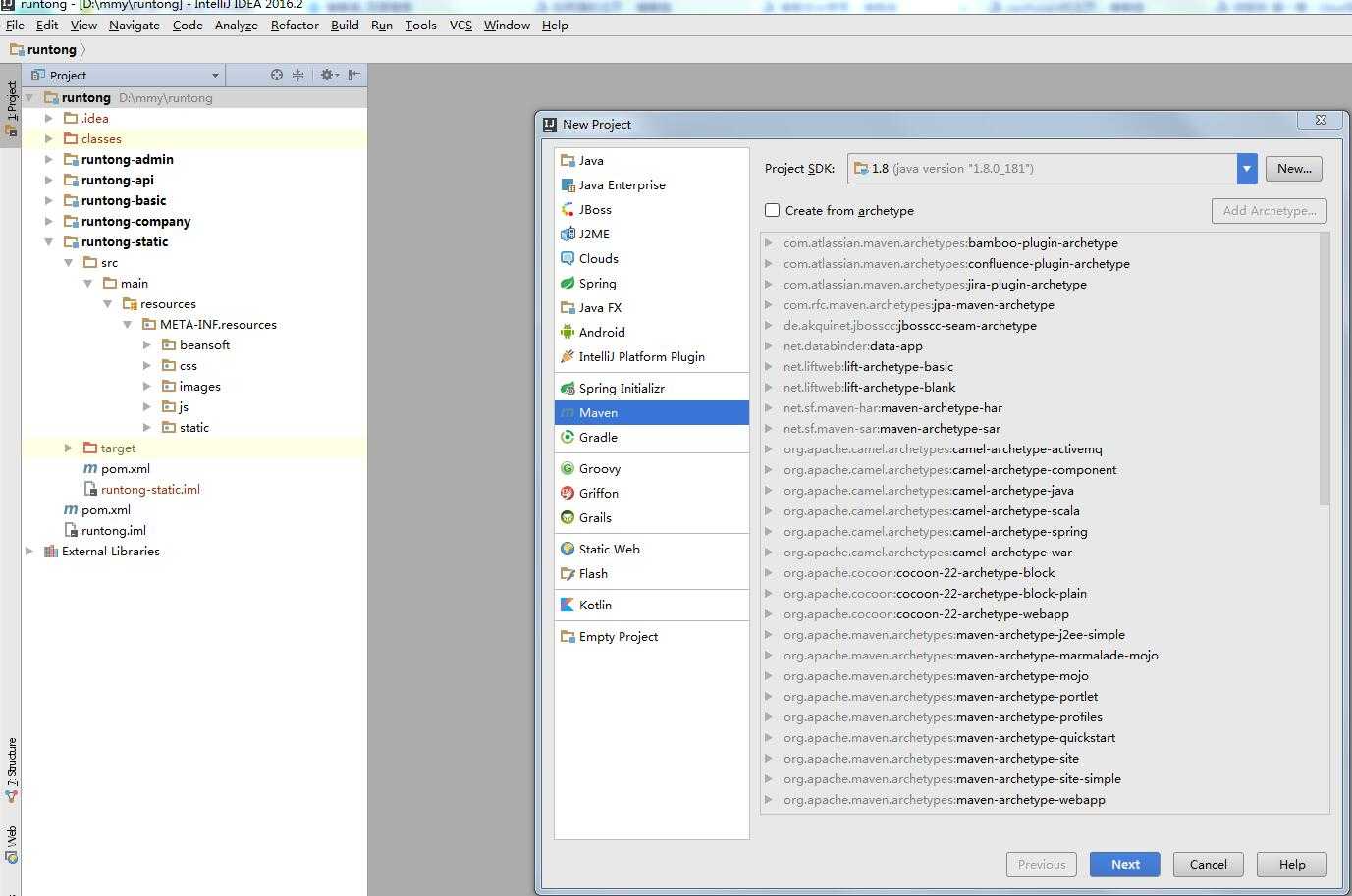Select Android project type icon
This screenshot has width=1352, height=896.
568,332
